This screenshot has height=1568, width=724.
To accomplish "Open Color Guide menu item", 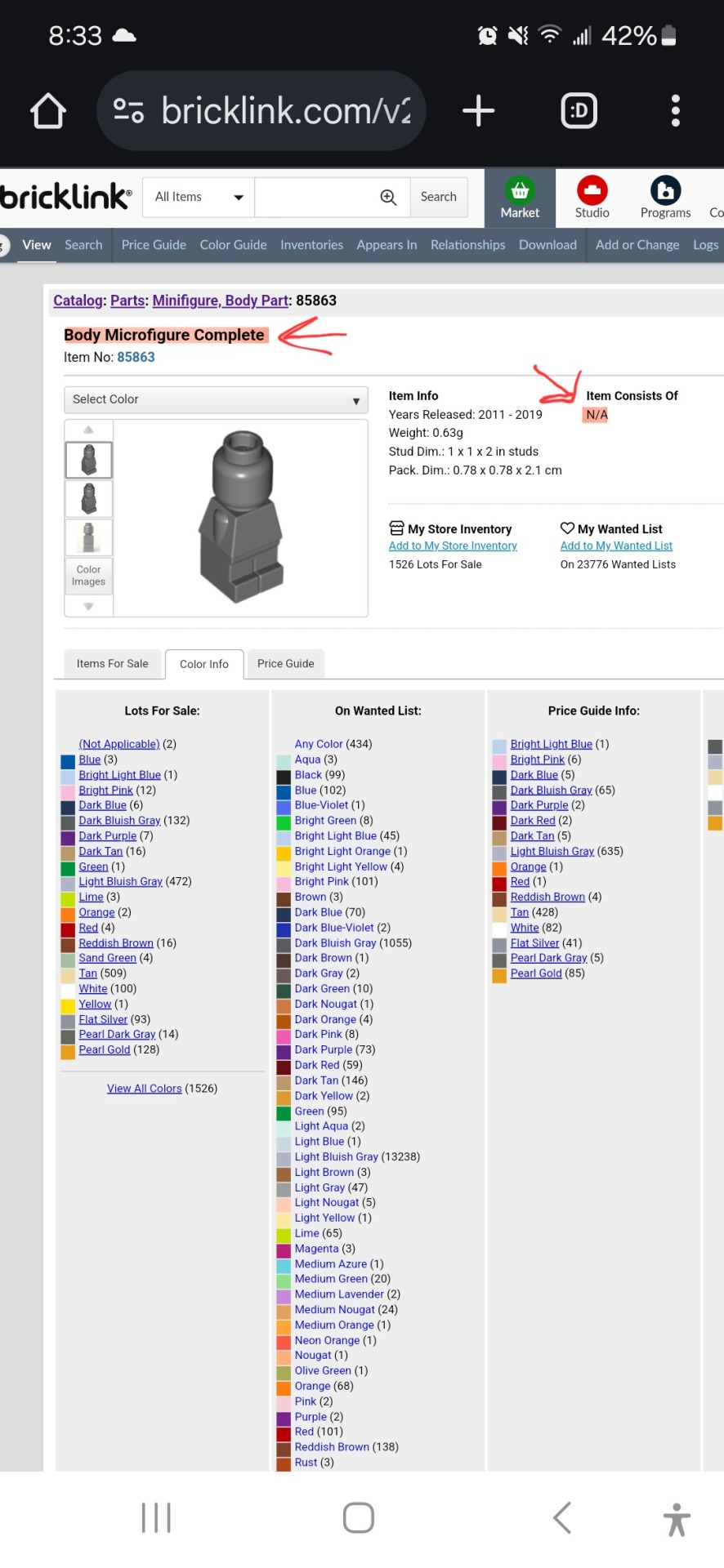I will tap(233, 245).
